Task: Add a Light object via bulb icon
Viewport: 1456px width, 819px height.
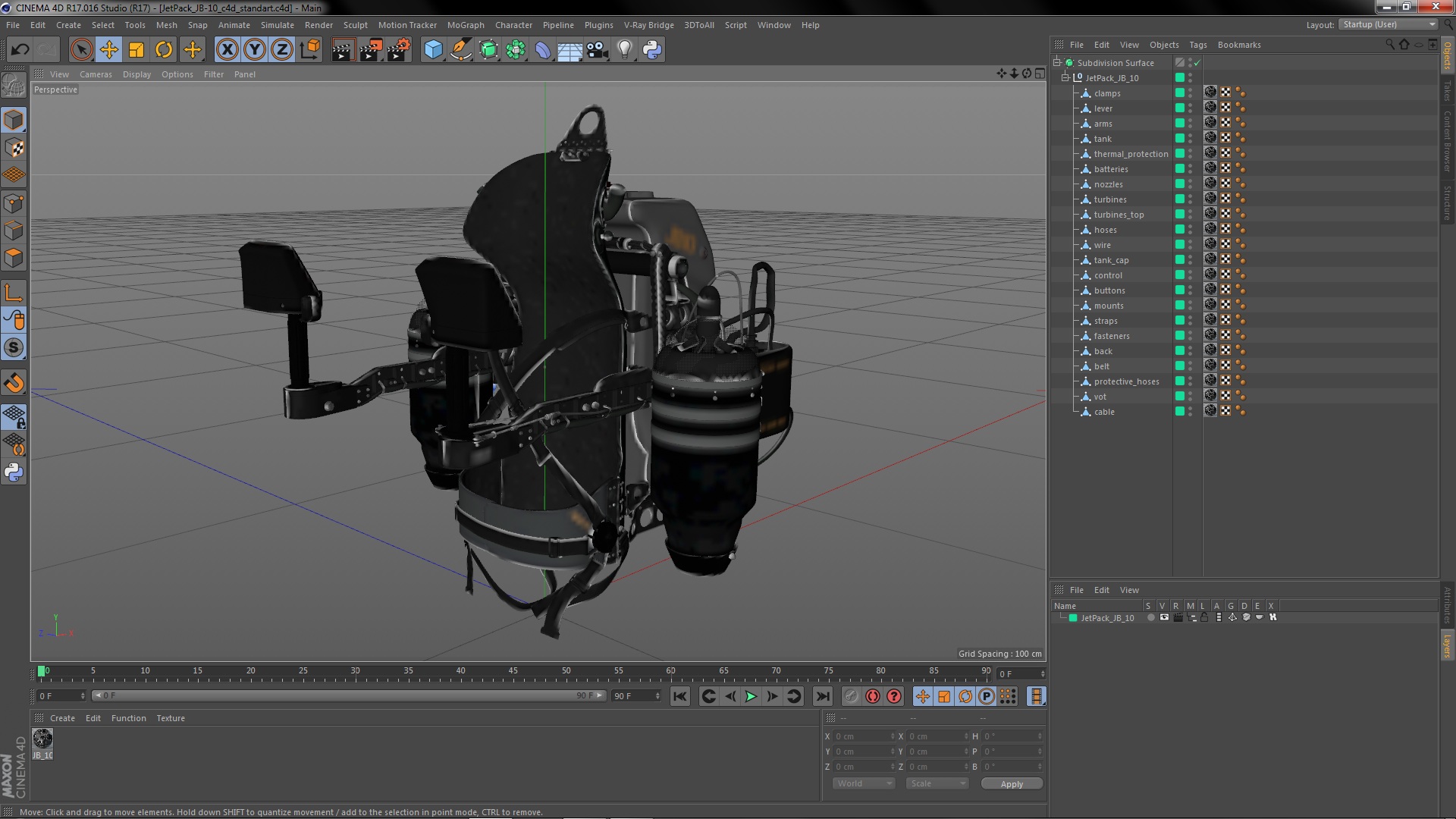Action: 624,50
